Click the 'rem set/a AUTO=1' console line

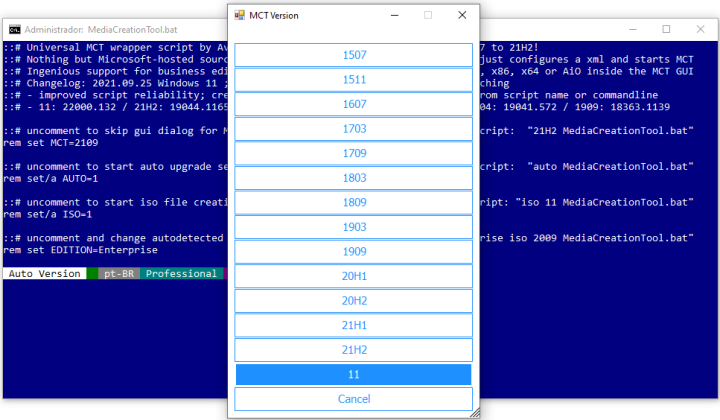[x=51, y=179]
